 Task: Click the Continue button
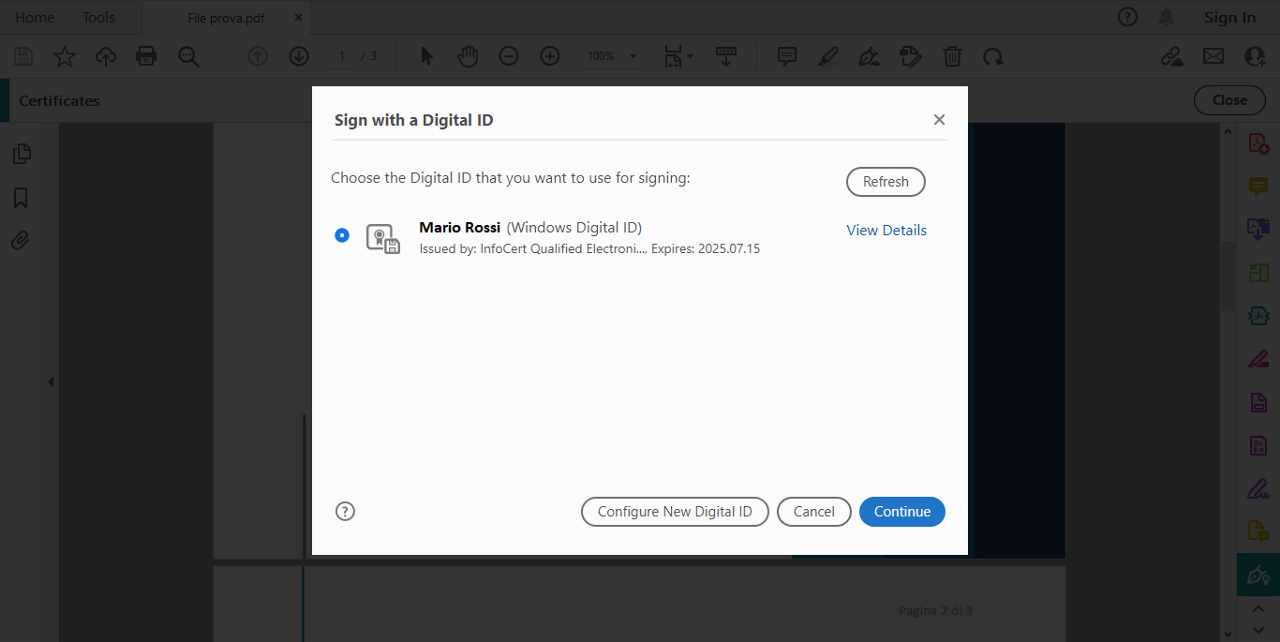pos(901,511)
